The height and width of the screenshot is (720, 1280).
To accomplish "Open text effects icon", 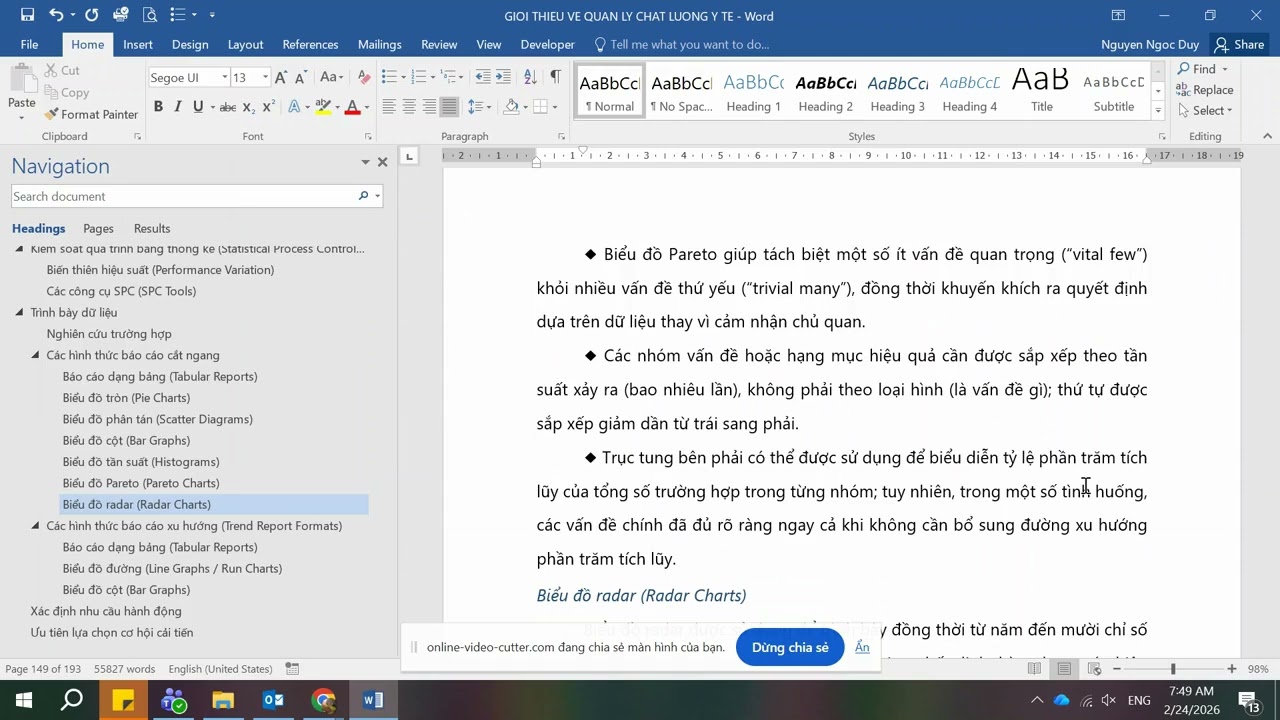I will (294, 107).
